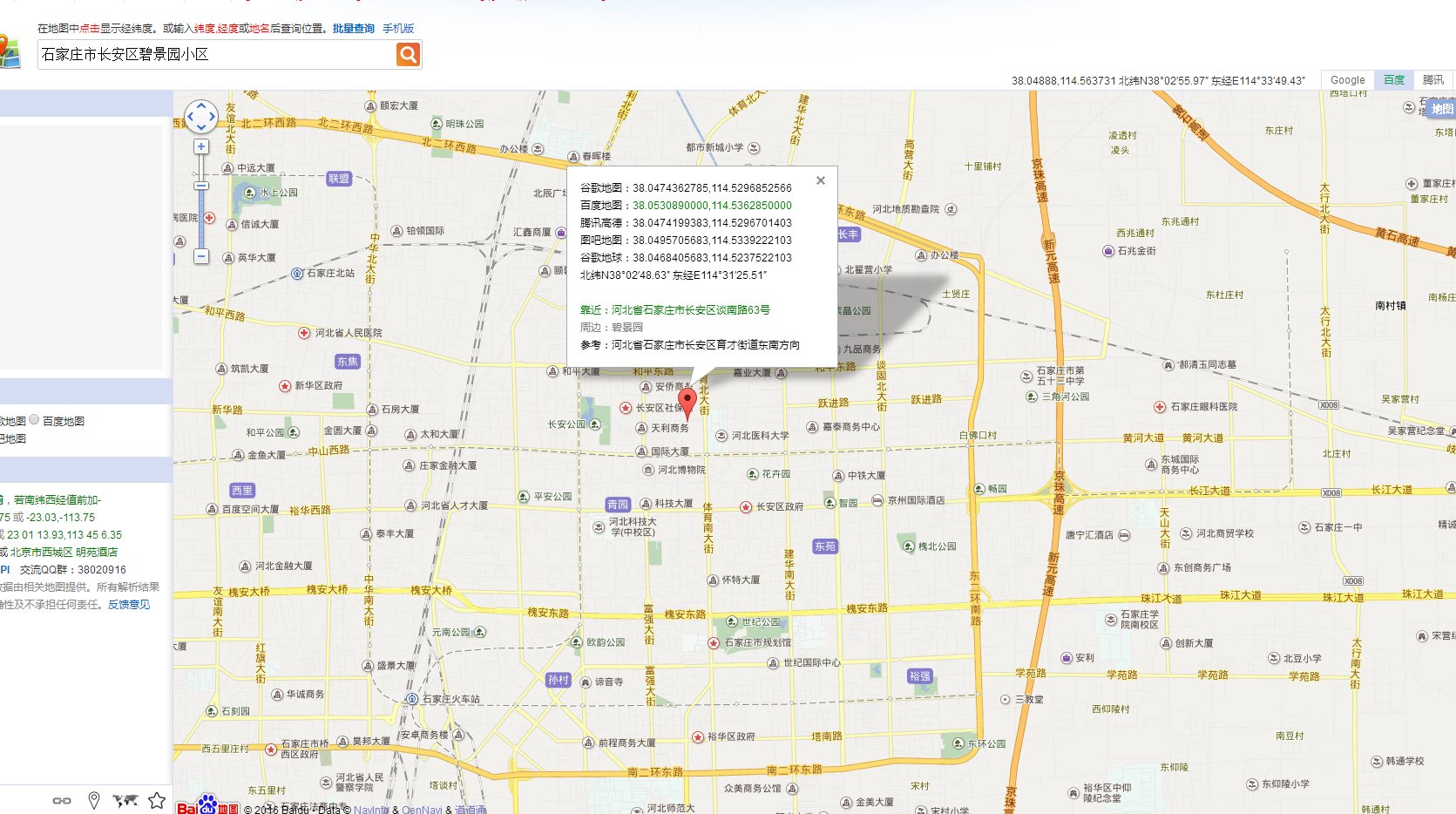Pan the map right using the compass arrow

click(213, 116)
